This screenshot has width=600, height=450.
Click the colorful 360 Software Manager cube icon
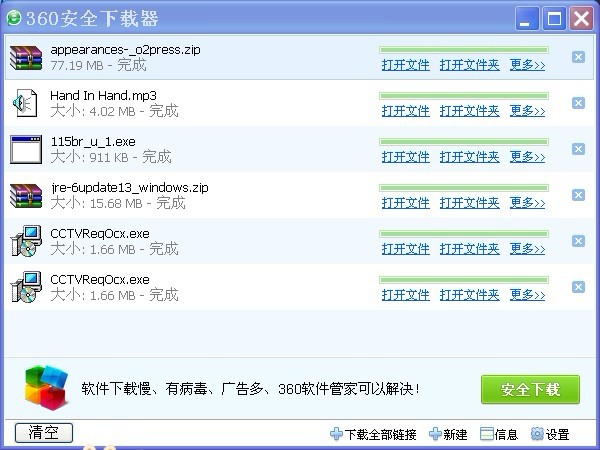(46, 388)
